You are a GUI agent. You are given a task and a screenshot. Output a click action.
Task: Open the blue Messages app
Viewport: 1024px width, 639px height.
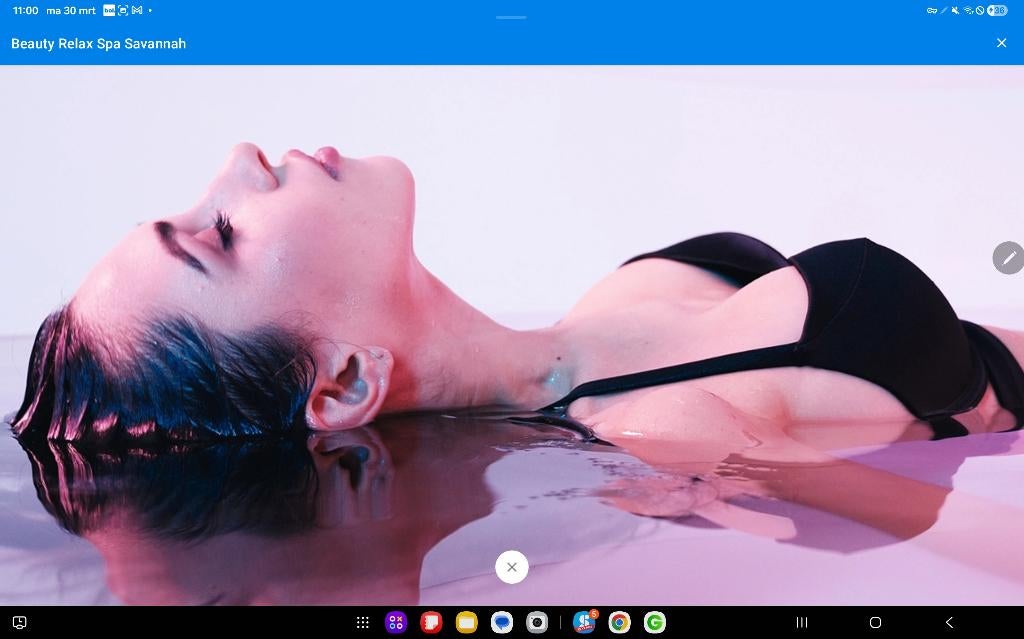point(502,623)
